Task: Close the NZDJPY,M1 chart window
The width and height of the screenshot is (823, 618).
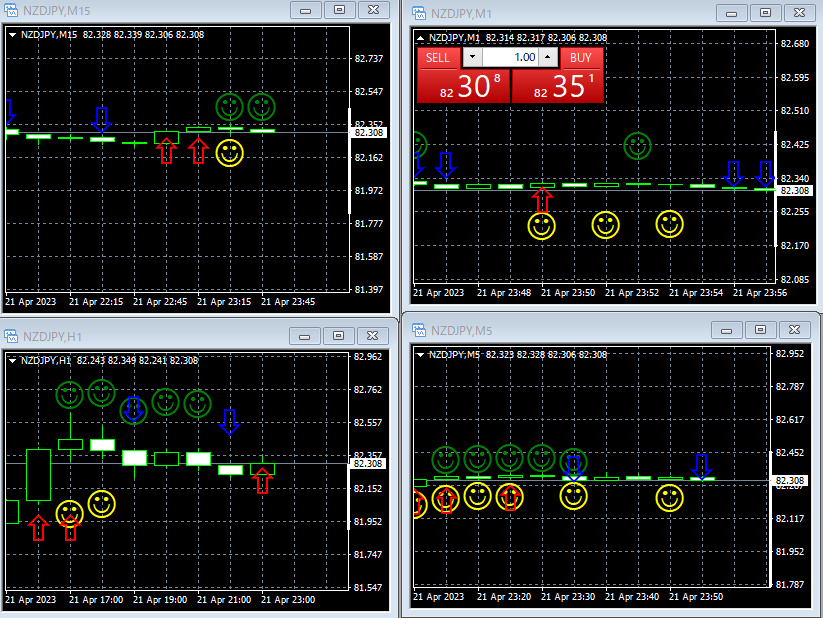Action: [x=799, y=13]
